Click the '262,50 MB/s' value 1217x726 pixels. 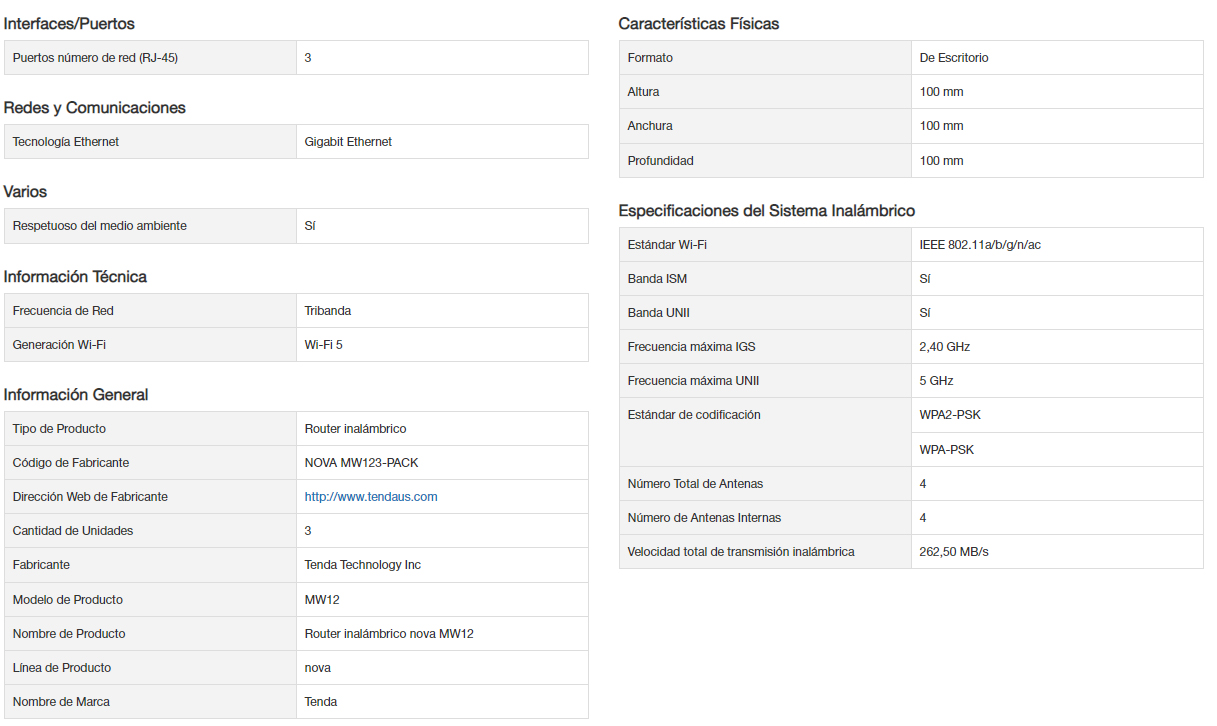(x=954, y=552)
